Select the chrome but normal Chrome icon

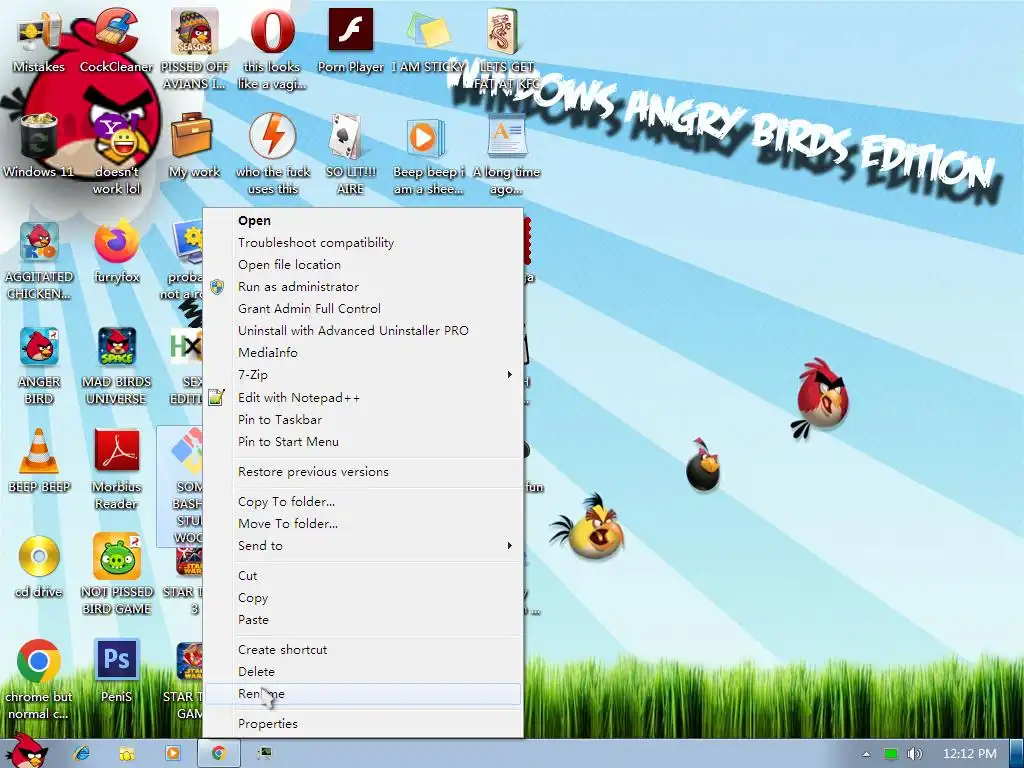[x=39, y=661]
